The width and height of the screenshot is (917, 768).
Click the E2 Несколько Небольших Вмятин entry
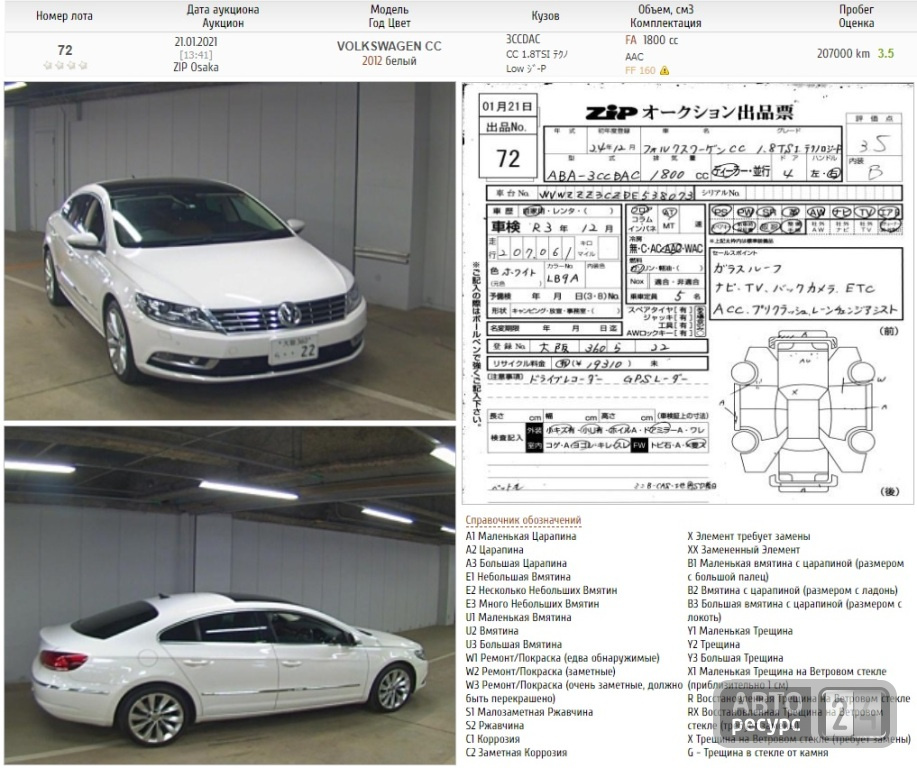(x=541, y=590)
